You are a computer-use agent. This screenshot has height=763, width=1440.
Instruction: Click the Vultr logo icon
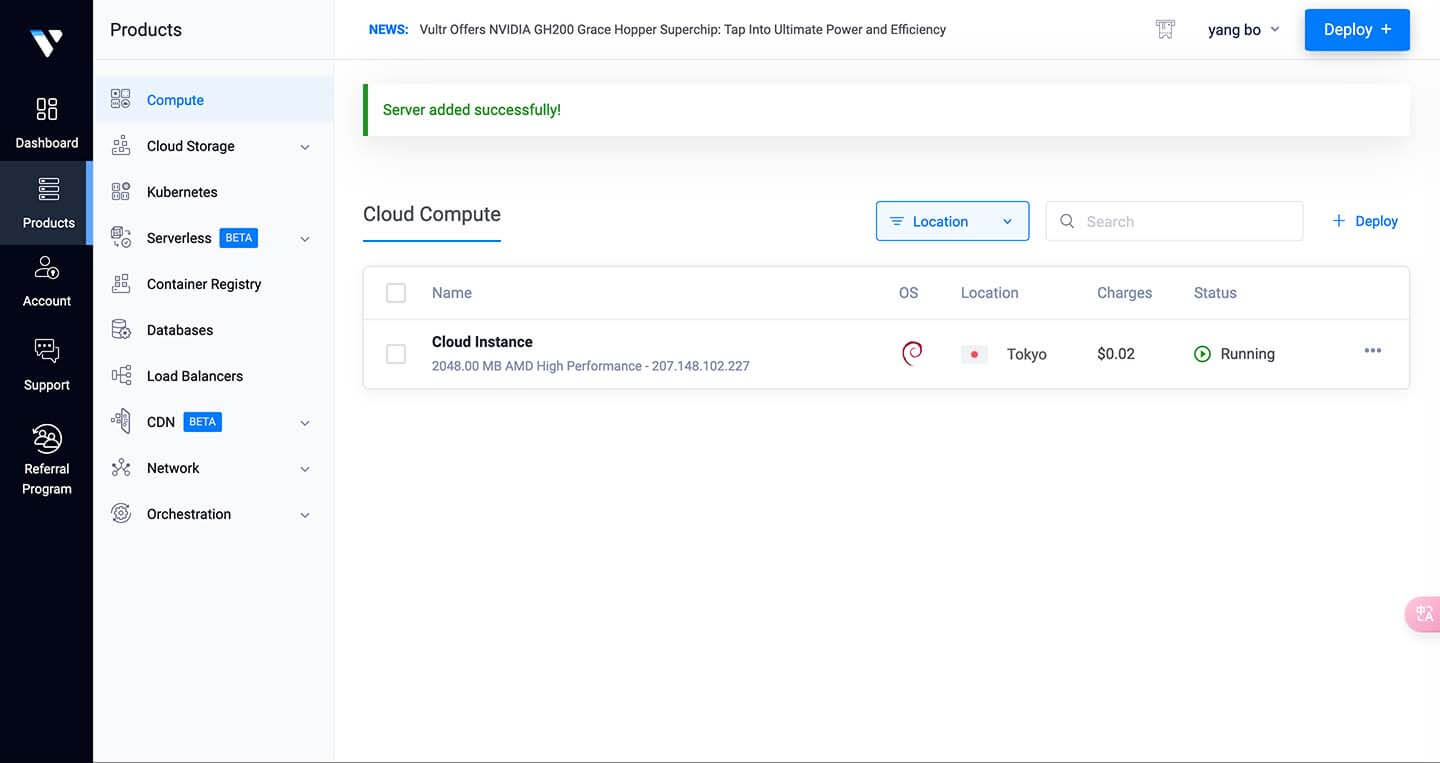46,42
